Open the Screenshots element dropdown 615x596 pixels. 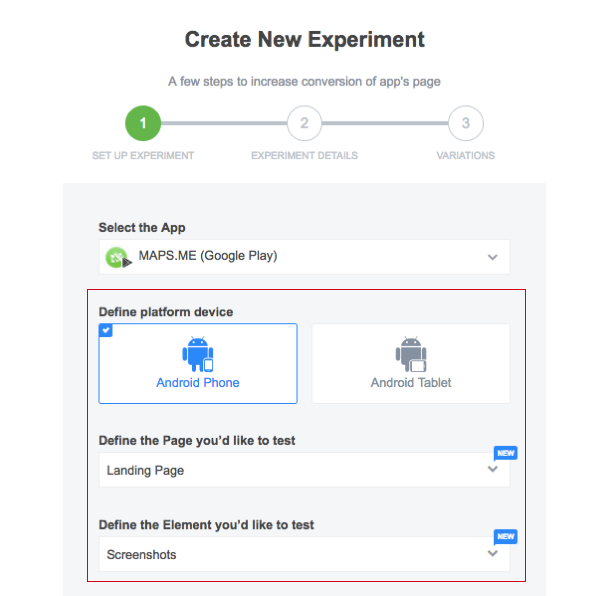(304, 554)
